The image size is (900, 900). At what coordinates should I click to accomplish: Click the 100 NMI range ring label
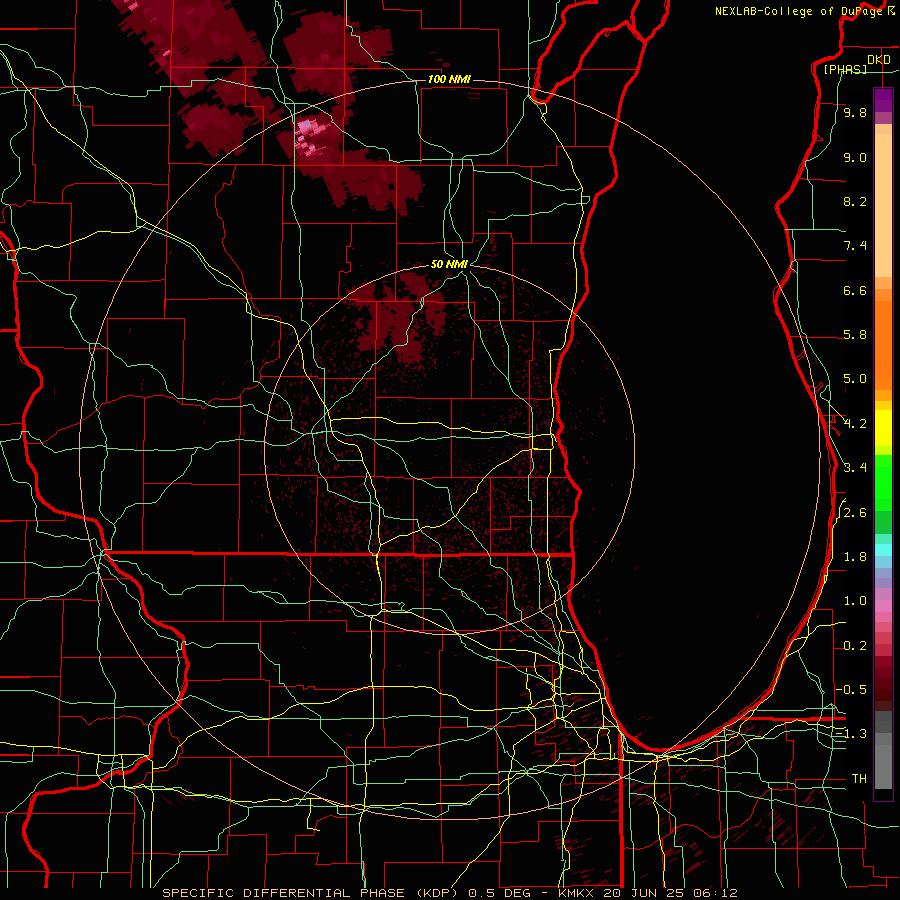click(x=449, y=79)
